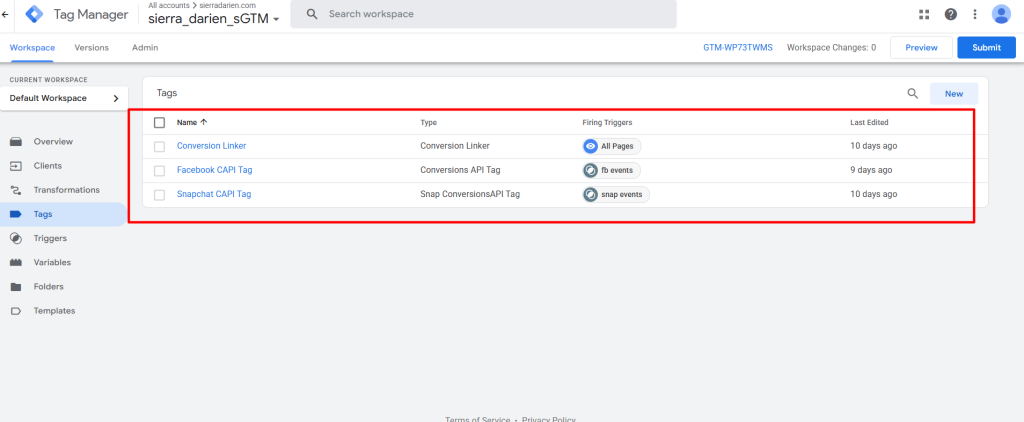Open the user account avatar
The height and width of the screenshot is (422, 1024).
pyautogui.click(x=1000, y=14)
